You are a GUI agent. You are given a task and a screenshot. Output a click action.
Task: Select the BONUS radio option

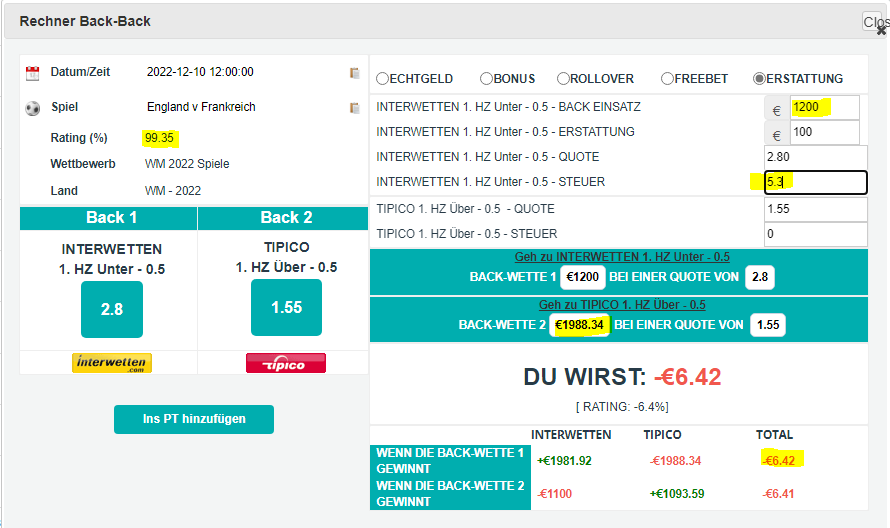[x=486, y=79]
